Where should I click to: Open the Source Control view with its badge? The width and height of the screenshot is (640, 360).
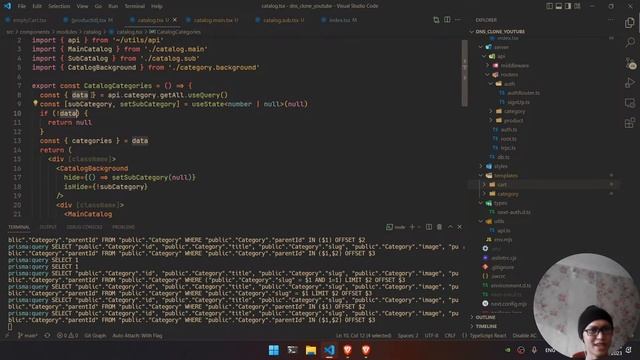[x=630, y=63]
